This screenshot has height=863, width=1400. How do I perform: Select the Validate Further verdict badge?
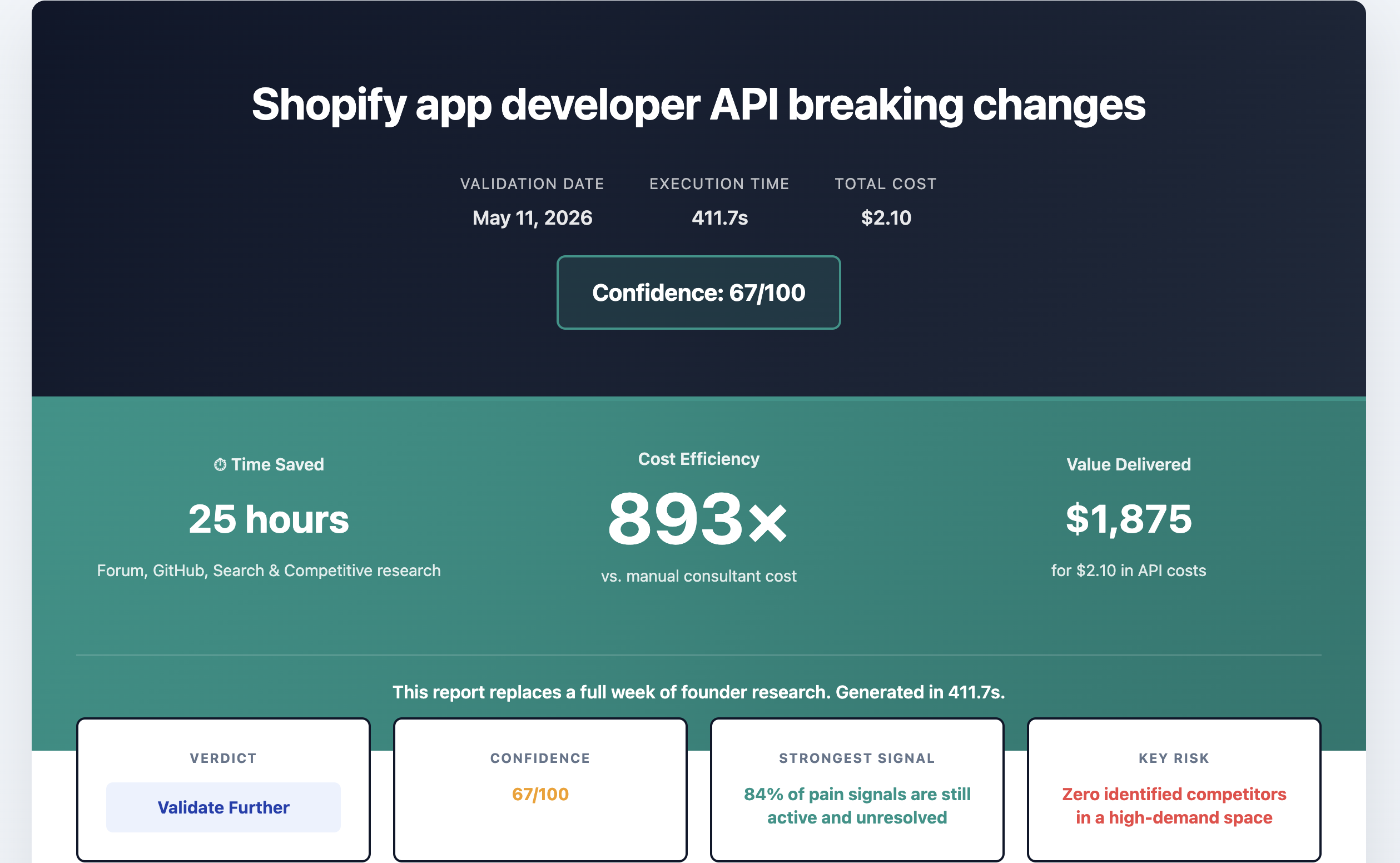coord(223,807)
